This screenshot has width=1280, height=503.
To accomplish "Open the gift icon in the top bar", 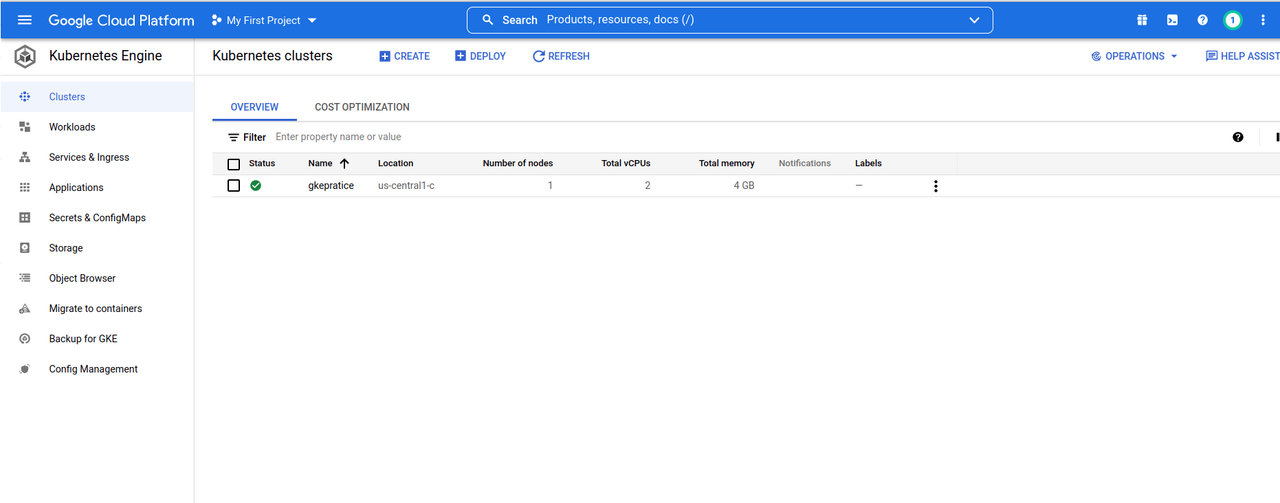I will 1142,20.
